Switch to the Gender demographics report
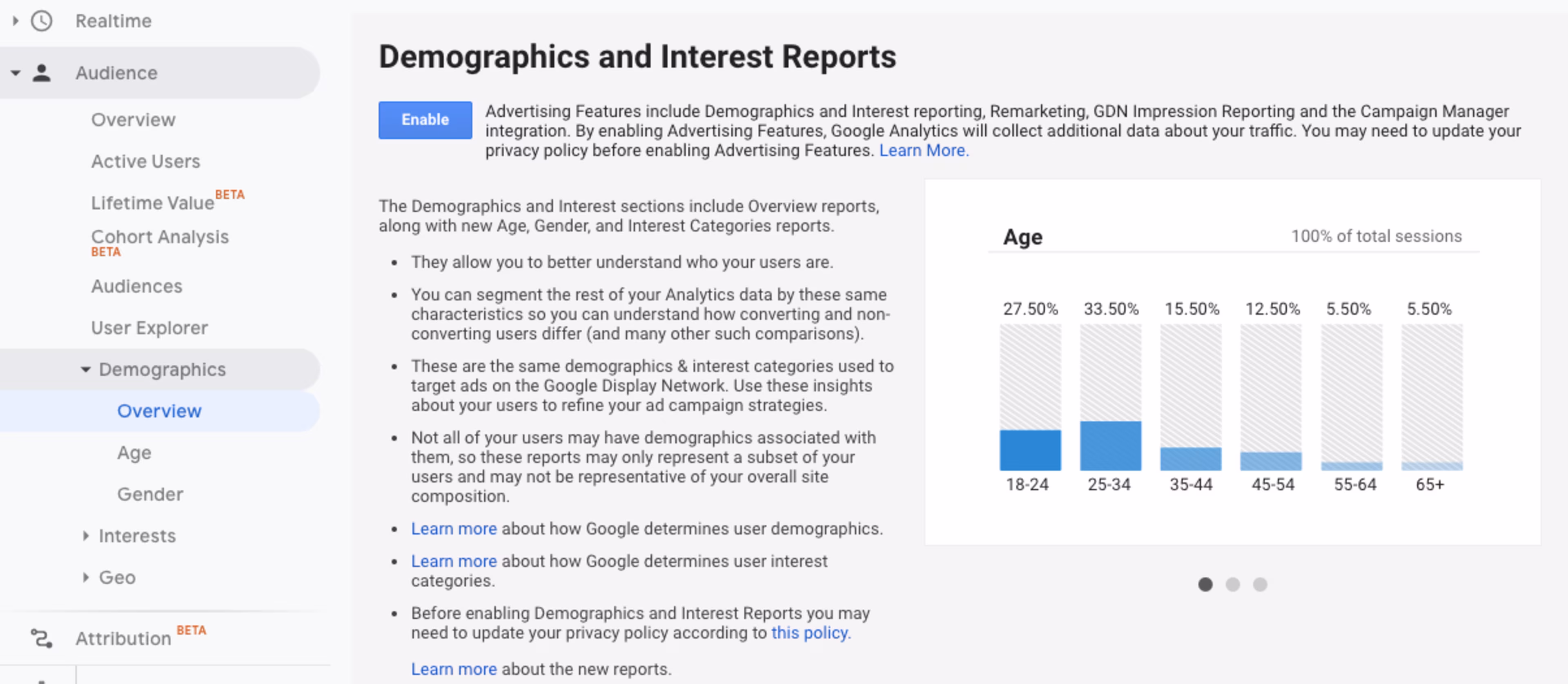1568x684 pixels. 149,493
